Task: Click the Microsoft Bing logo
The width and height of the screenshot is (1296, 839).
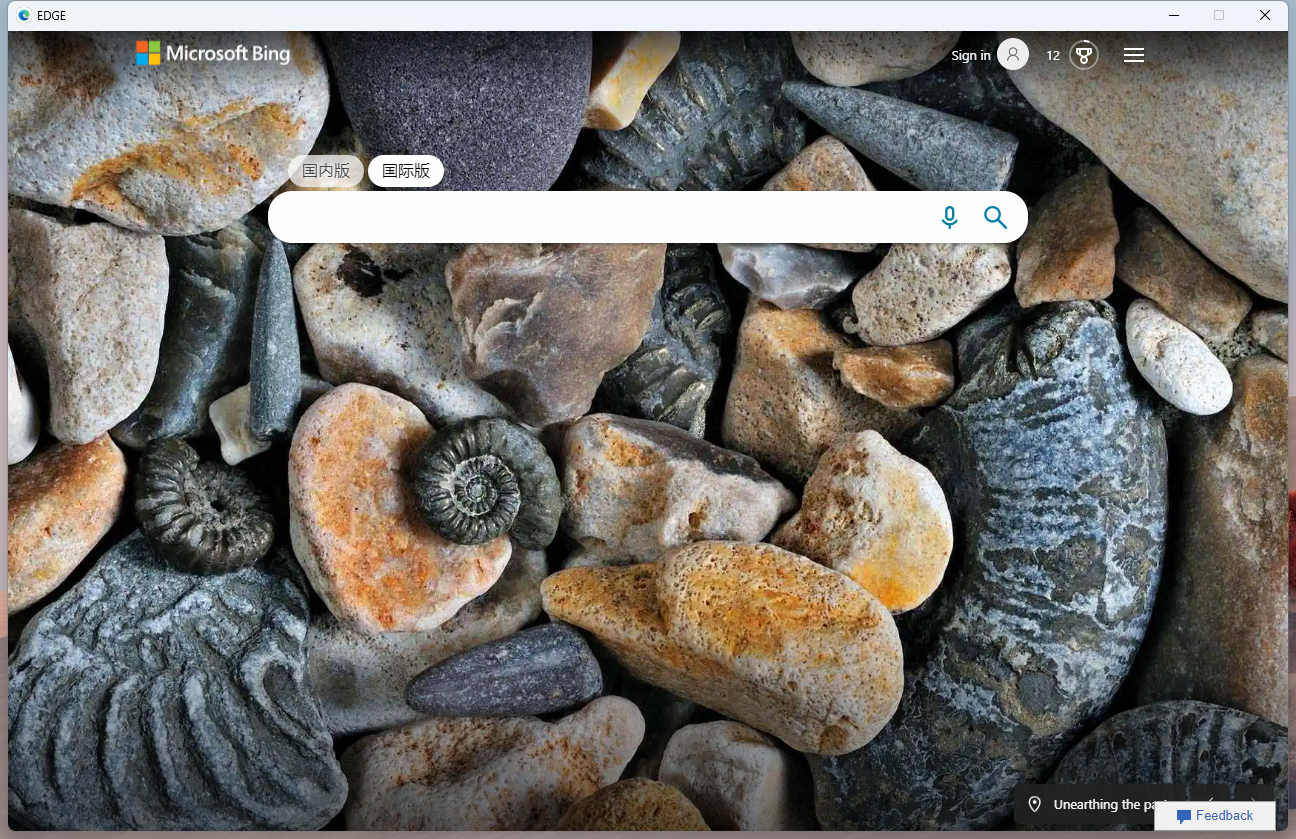Action: coord(213,54)
